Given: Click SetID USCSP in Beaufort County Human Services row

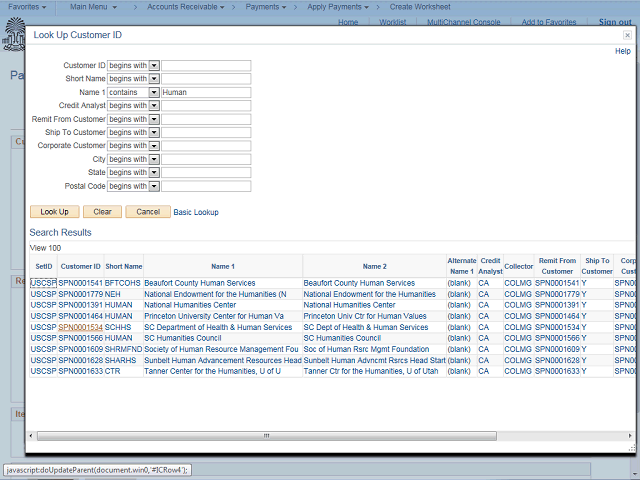Looking at the screenshot, I should pos(43,283).
